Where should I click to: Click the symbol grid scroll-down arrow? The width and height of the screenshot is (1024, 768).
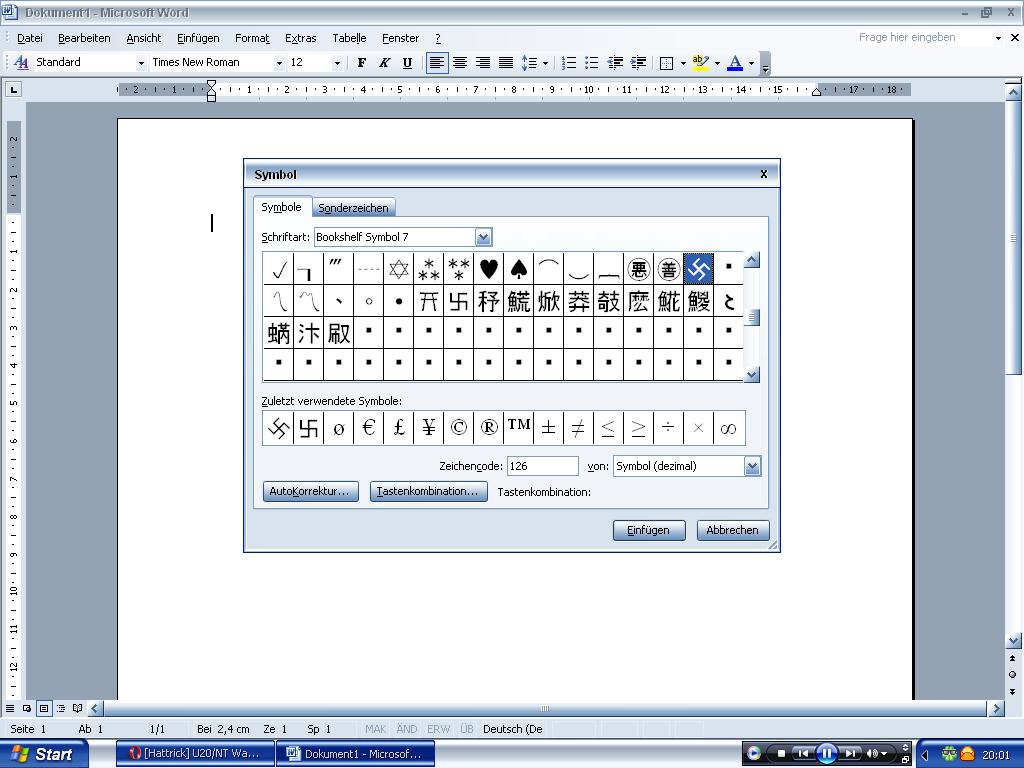click(752, 375)
